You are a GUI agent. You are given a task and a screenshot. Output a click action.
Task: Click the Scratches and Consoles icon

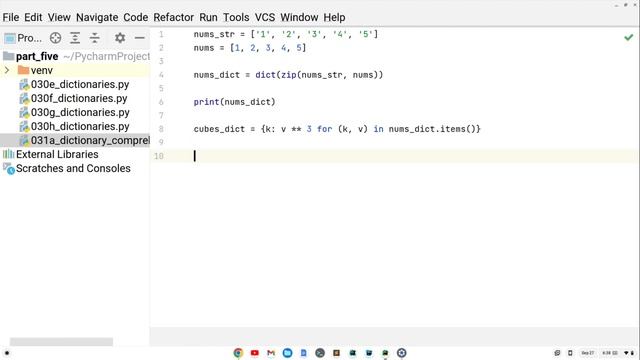9,169
